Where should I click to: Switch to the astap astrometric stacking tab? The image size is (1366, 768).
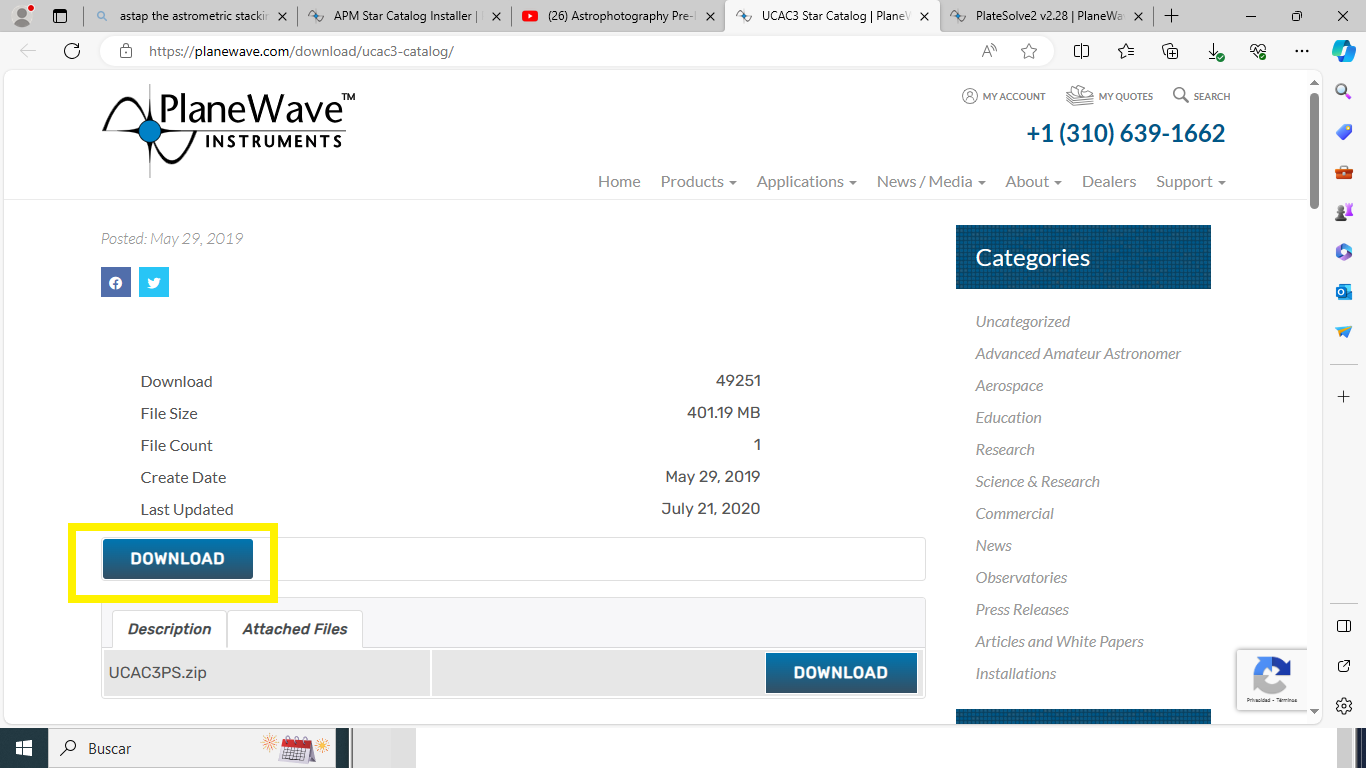point(190,16)
